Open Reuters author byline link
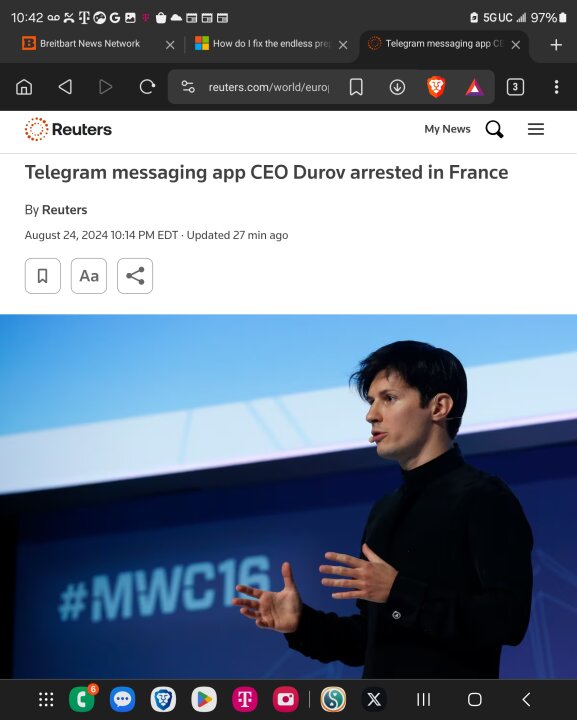Image resolution: width=577 pixels, height=720 pixels. tap(64, 210)
